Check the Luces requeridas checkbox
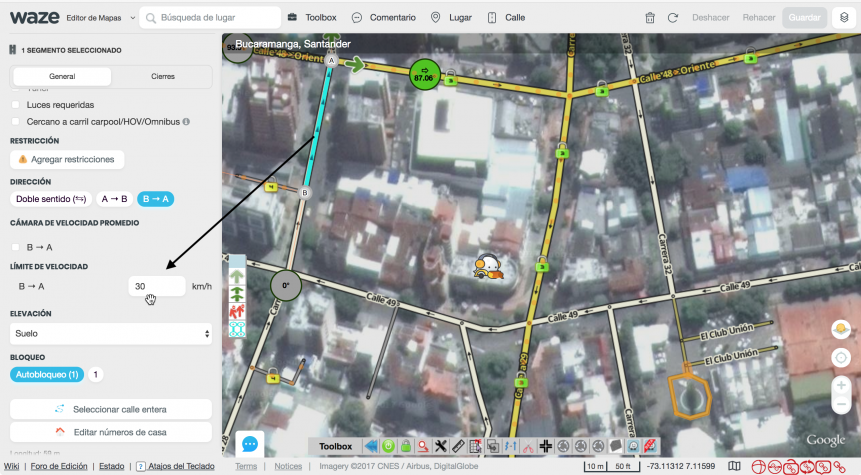Screen dimensions: 861x475 tap(15, 105)
